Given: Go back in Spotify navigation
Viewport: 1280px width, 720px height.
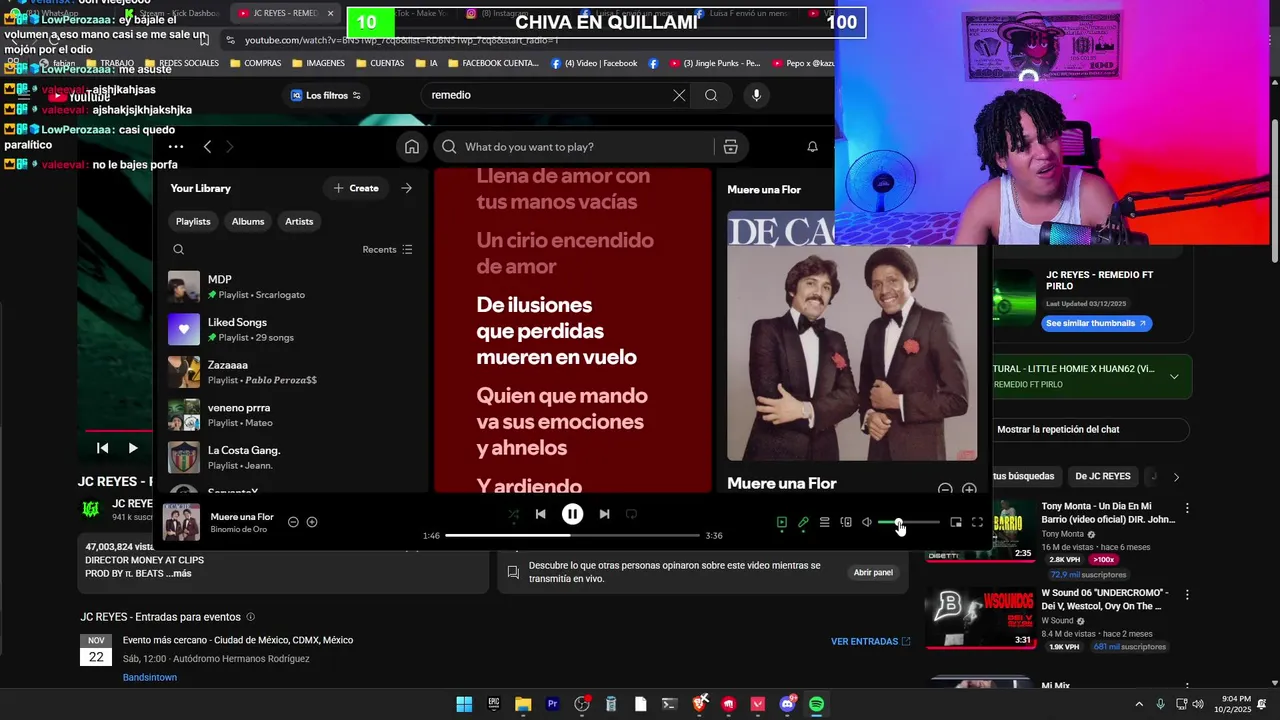Looking at the screenshot, I should pos(207,147).
